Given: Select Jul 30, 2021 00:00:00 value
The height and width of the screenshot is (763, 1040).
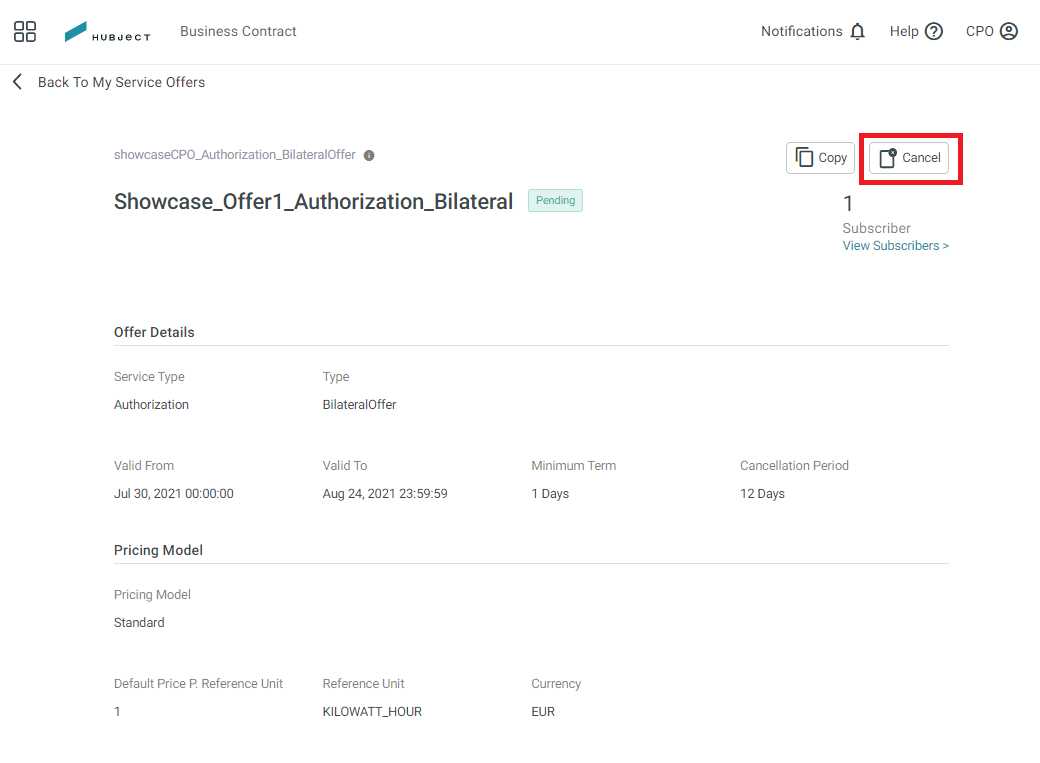Looking at the screenshot, I should (x=174, y=494).
